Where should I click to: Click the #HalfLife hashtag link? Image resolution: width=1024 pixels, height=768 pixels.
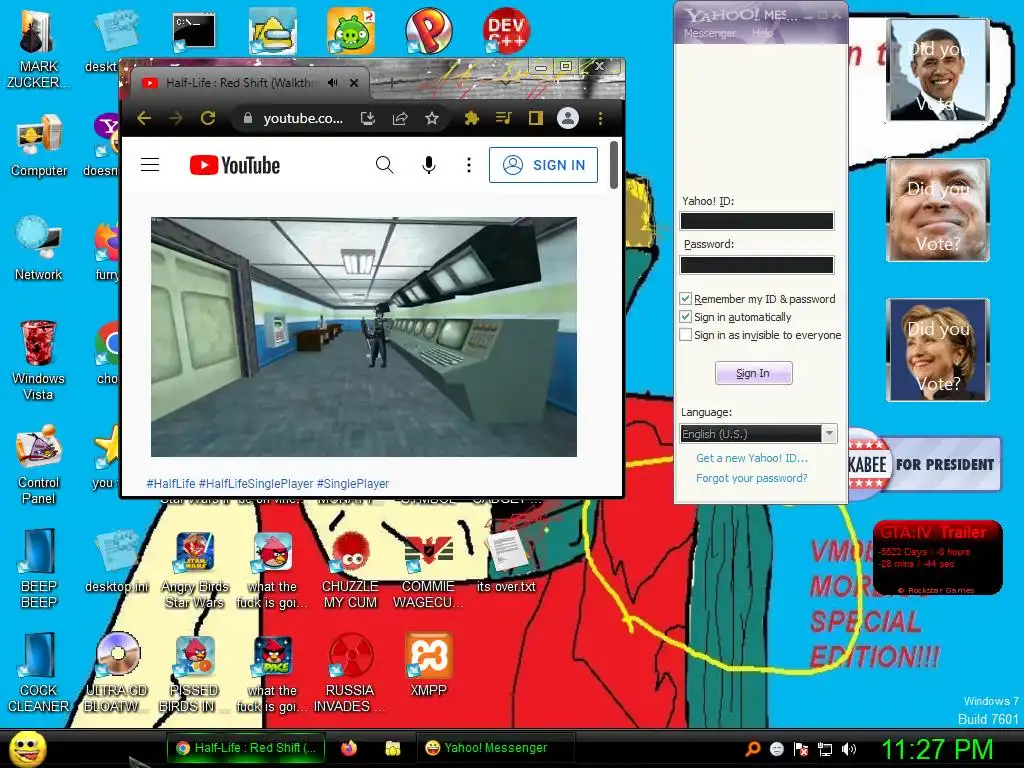171,483
